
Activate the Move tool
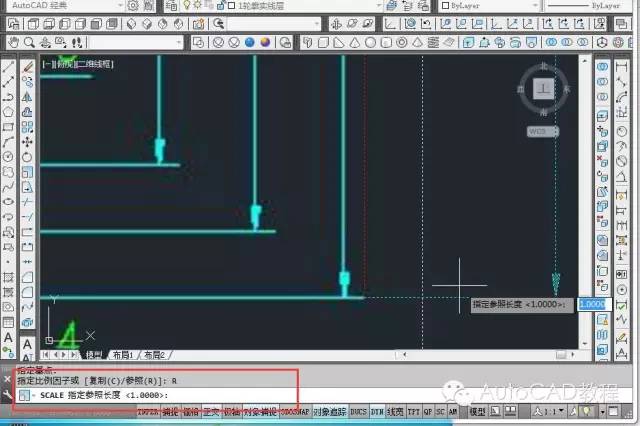(x=27, y=142)
